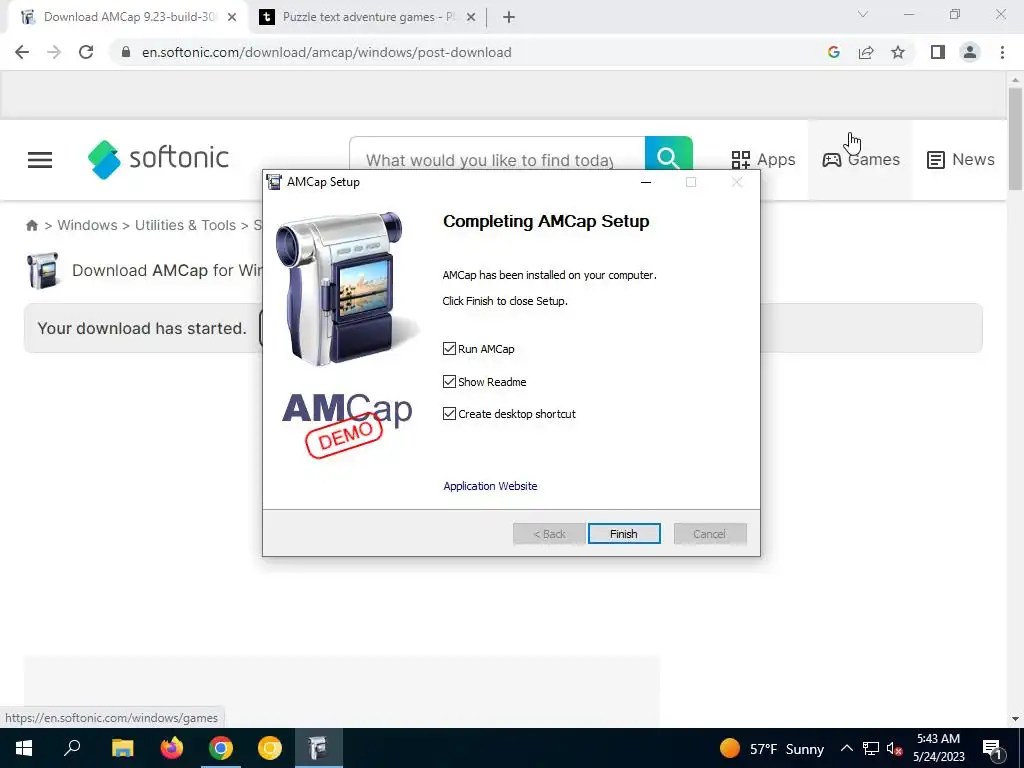Image resolution: width=1024 pixels, height=768 pixels.
Task: Open weather widget showing 57°F Sunny
Action: click(771, 748)
